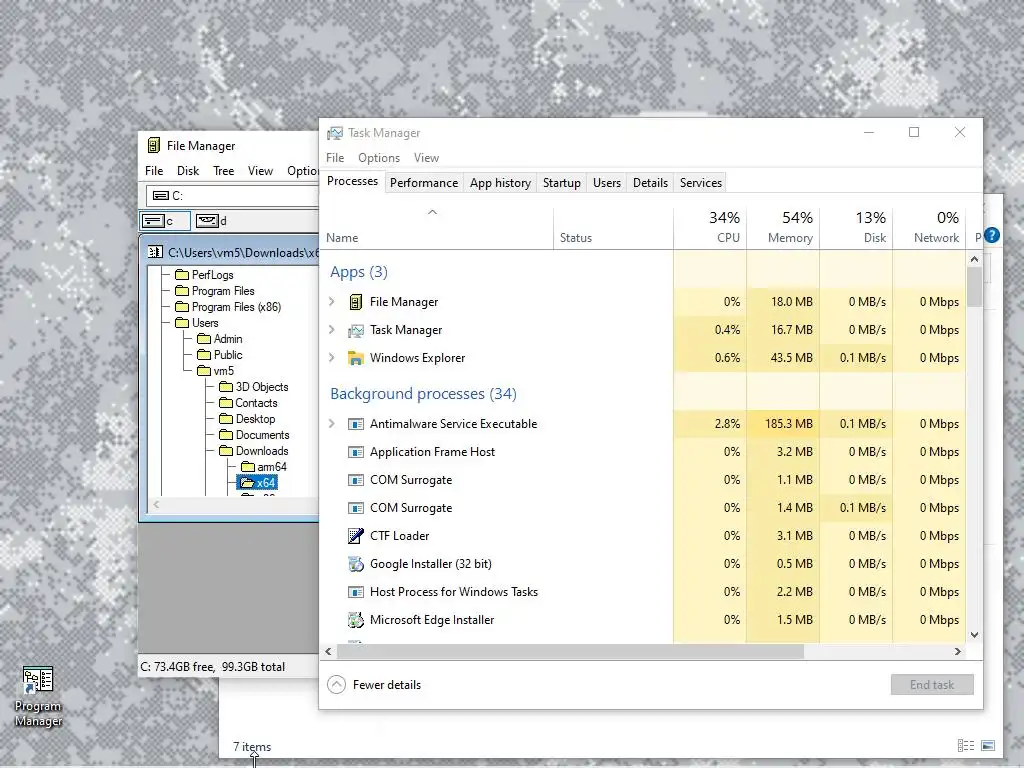Expand the Windows Explorer process row
This screenshot has width=1024, height=768.
[x=332, y=358]
